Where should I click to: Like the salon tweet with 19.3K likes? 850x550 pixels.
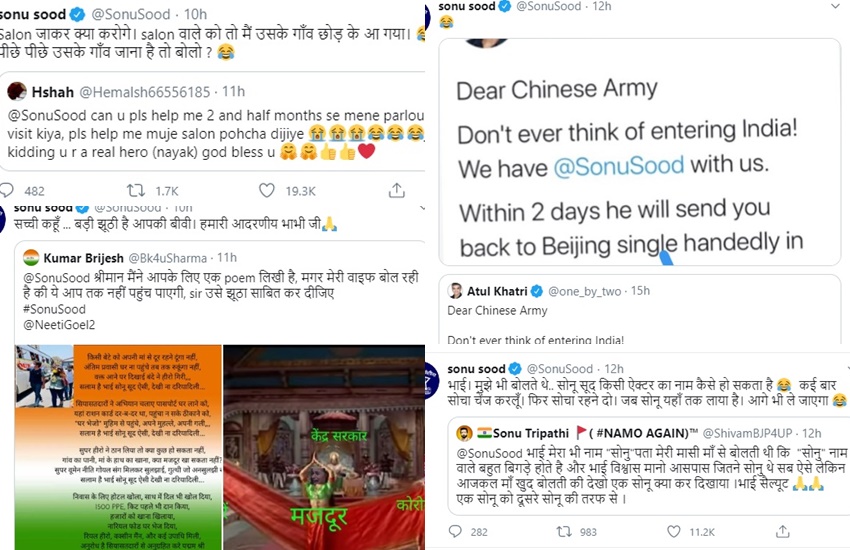tap(266, 190)
